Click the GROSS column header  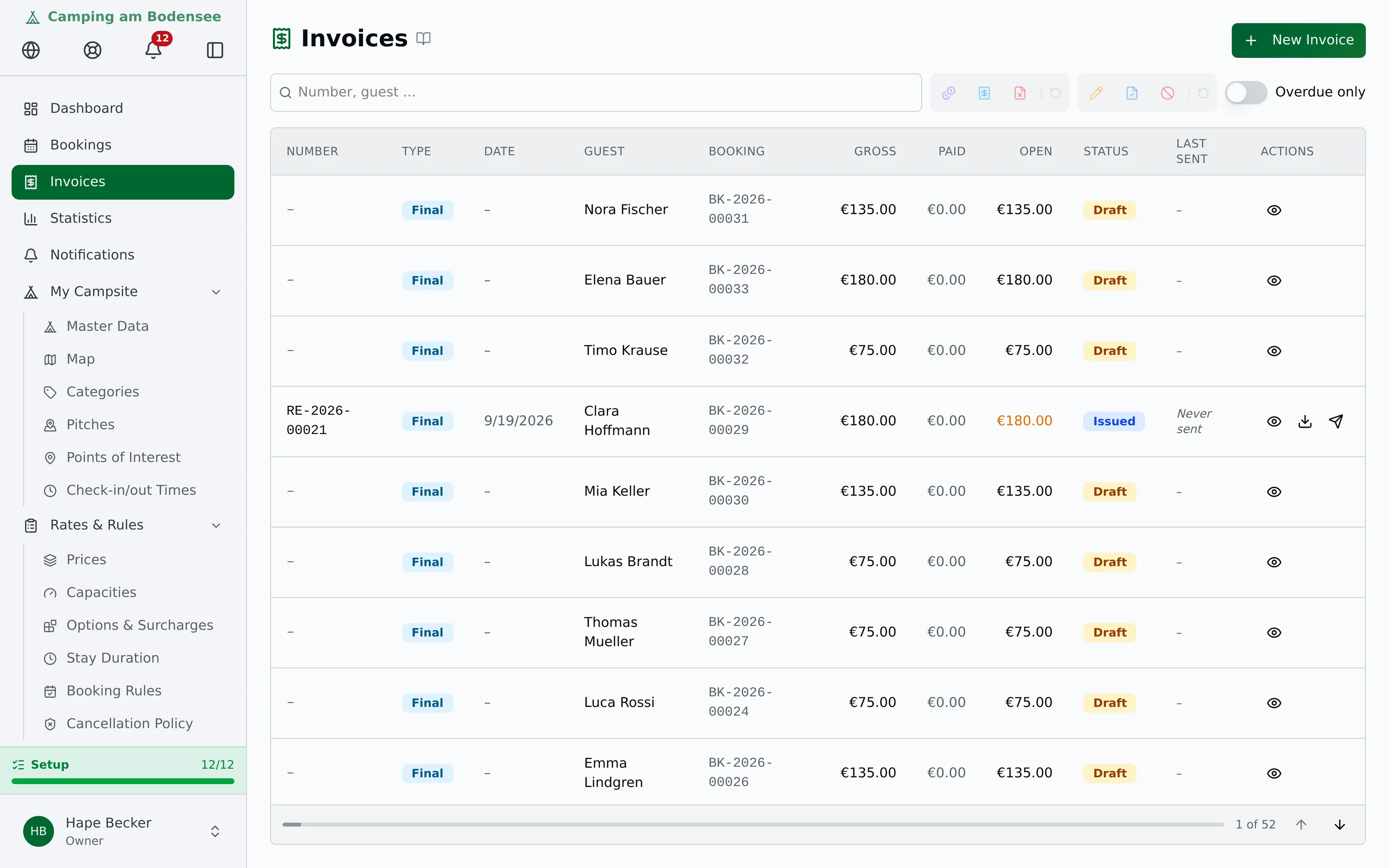click(x=875, y=151)
